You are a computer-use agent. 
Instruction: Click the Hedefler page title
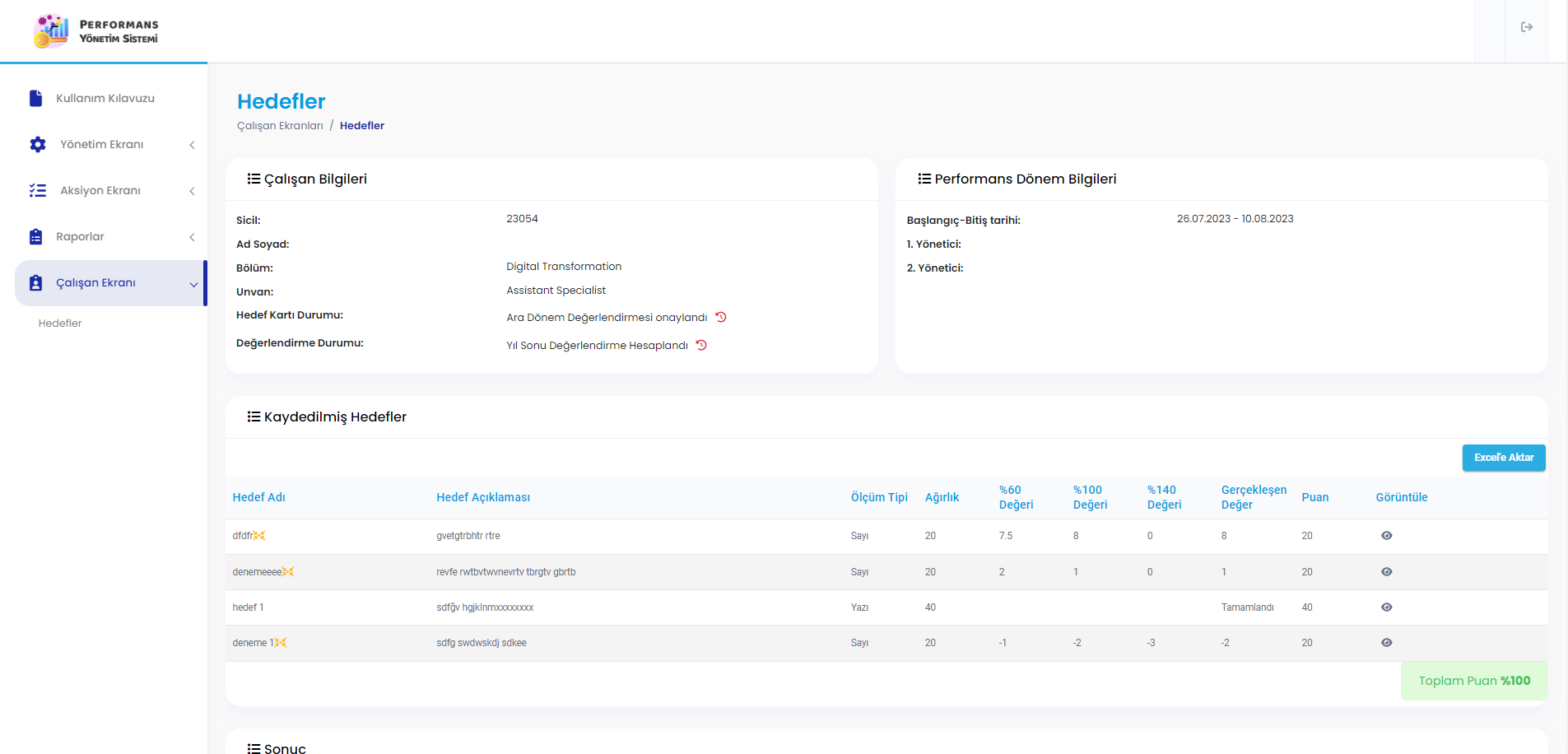coord(281,101)
